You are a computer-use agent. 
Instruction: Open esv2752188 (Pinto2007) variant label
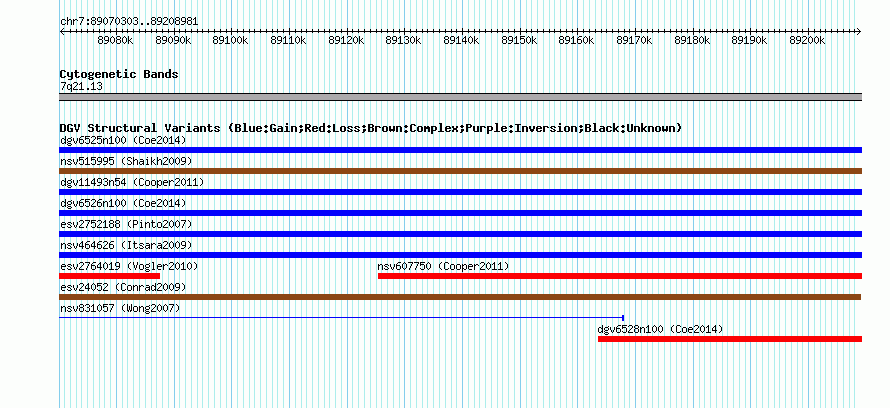click(x=126, y=224)
